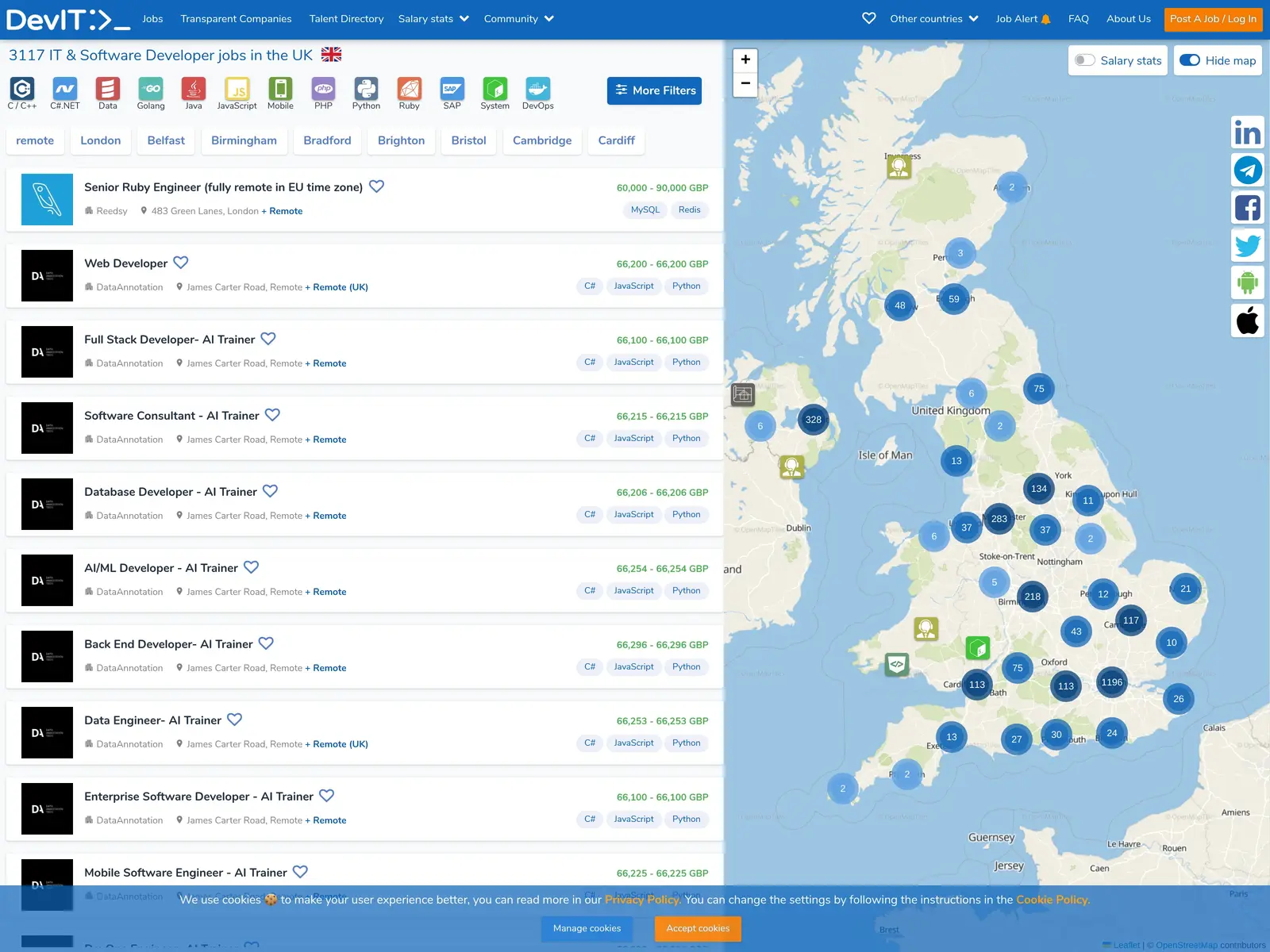
Task: Choose the PHP technology icon
Action: (323, 93)
